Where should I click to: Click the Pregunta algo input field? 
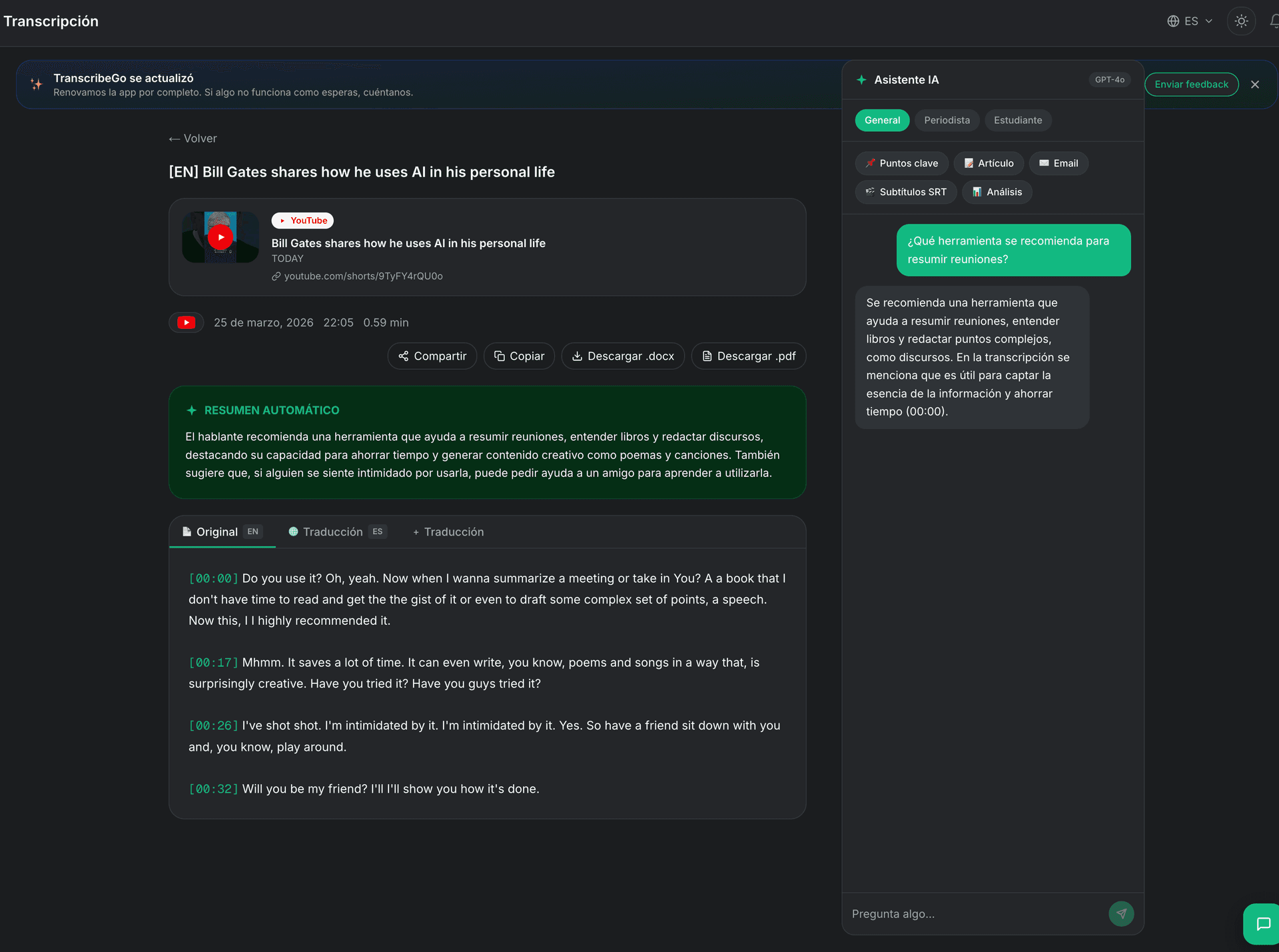pyautogui.click(x=973, y=914)
